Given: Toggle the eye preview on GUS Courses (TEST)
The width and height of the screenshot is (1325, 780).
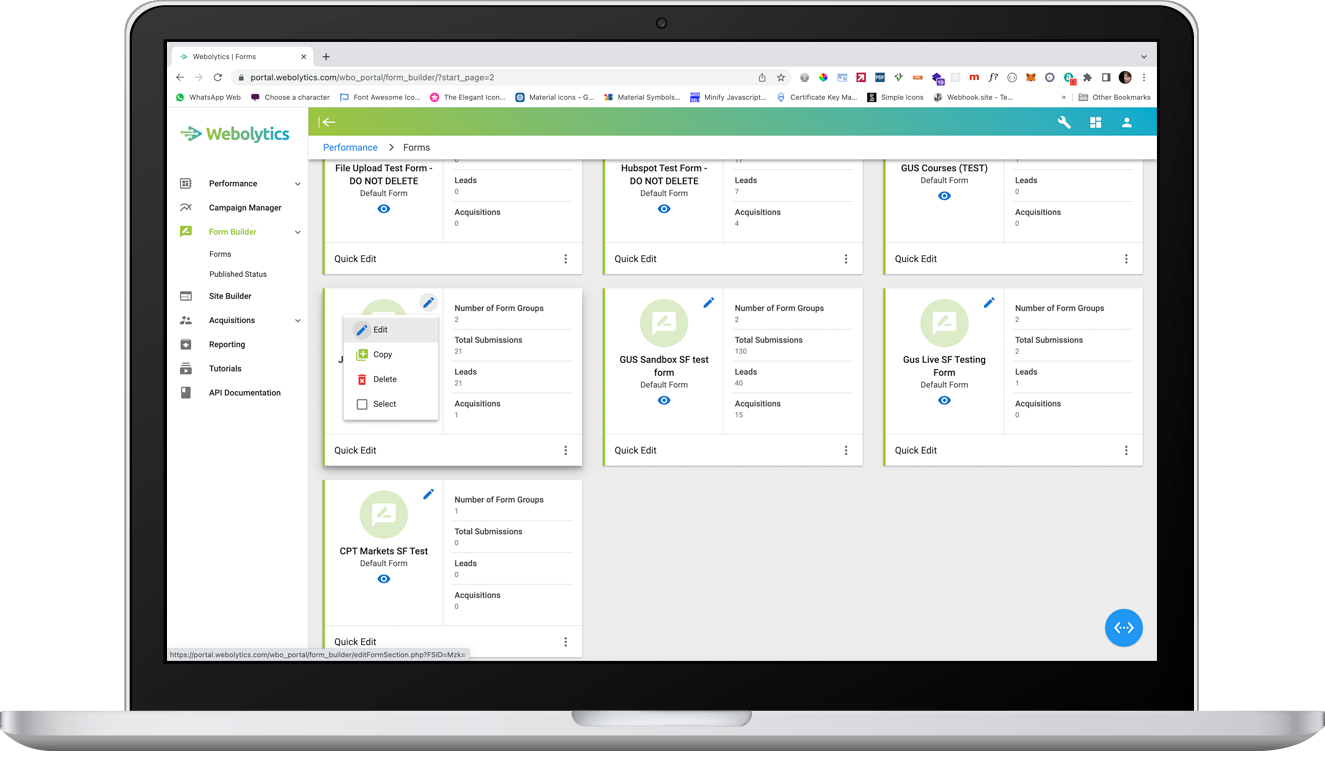Looking at the screenshot, I should click(944, 196).
